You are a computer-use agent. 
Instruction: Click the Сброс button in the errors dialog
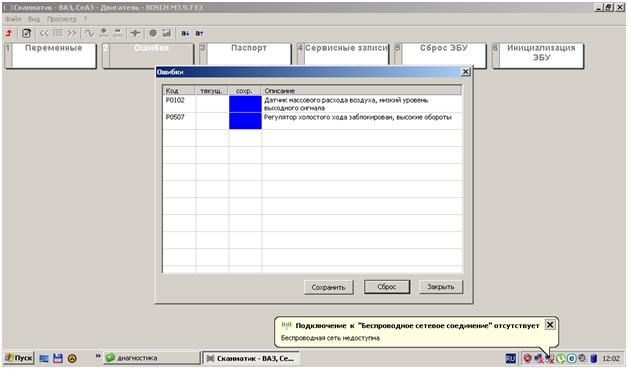pos(387,287)
